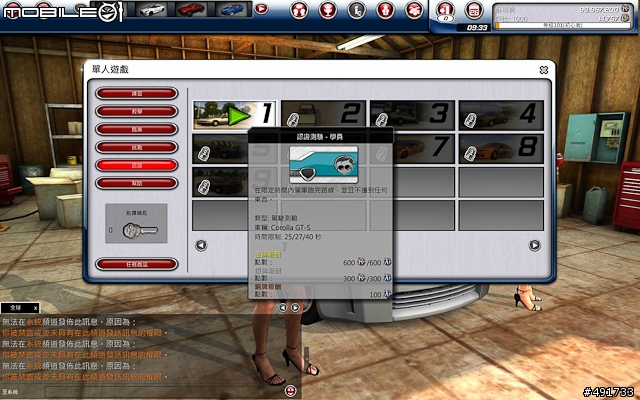Click the second red button in the left list

coord(137,111)
